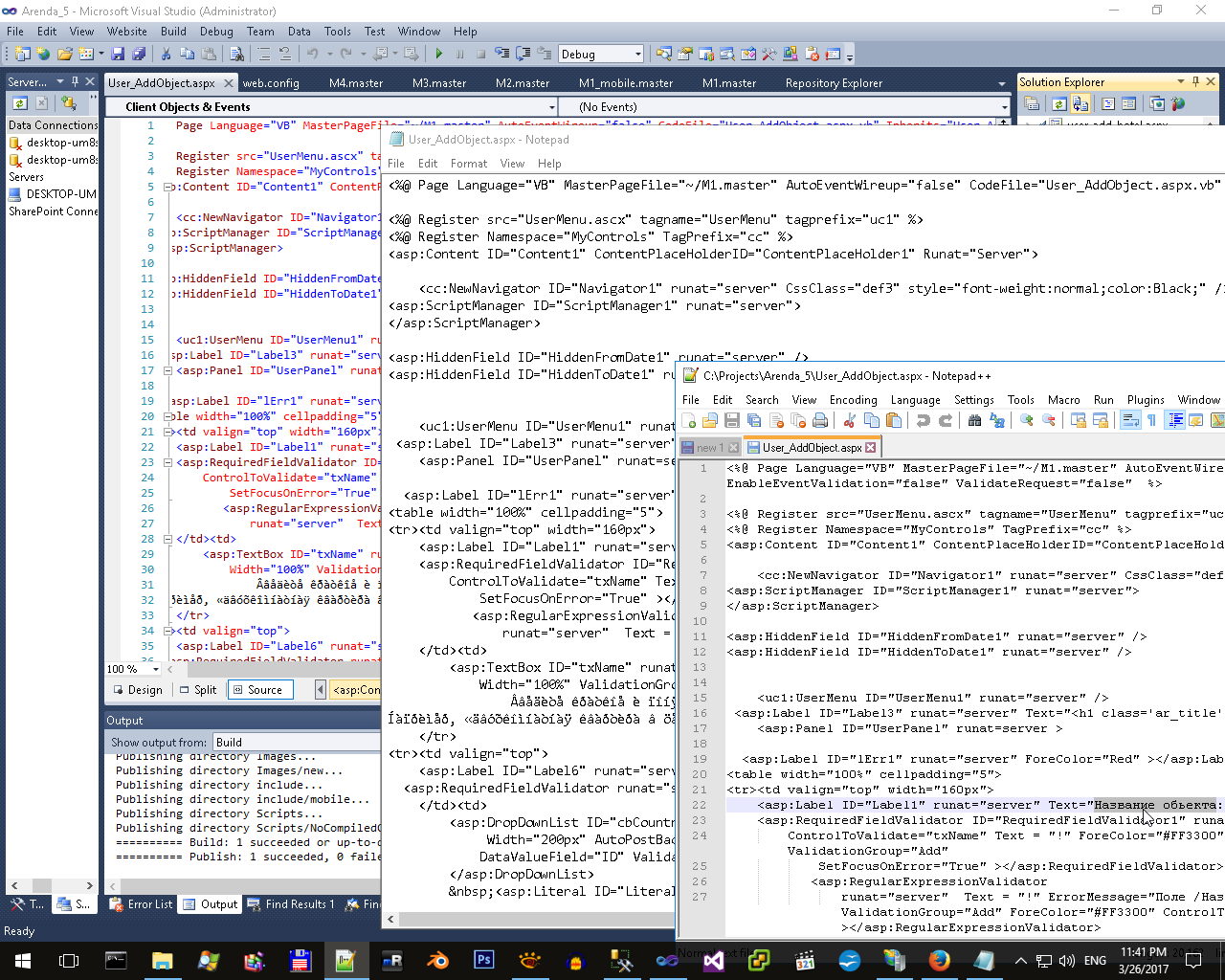
Task: Collapse the code region at line 21
Action: pos(168,433)
